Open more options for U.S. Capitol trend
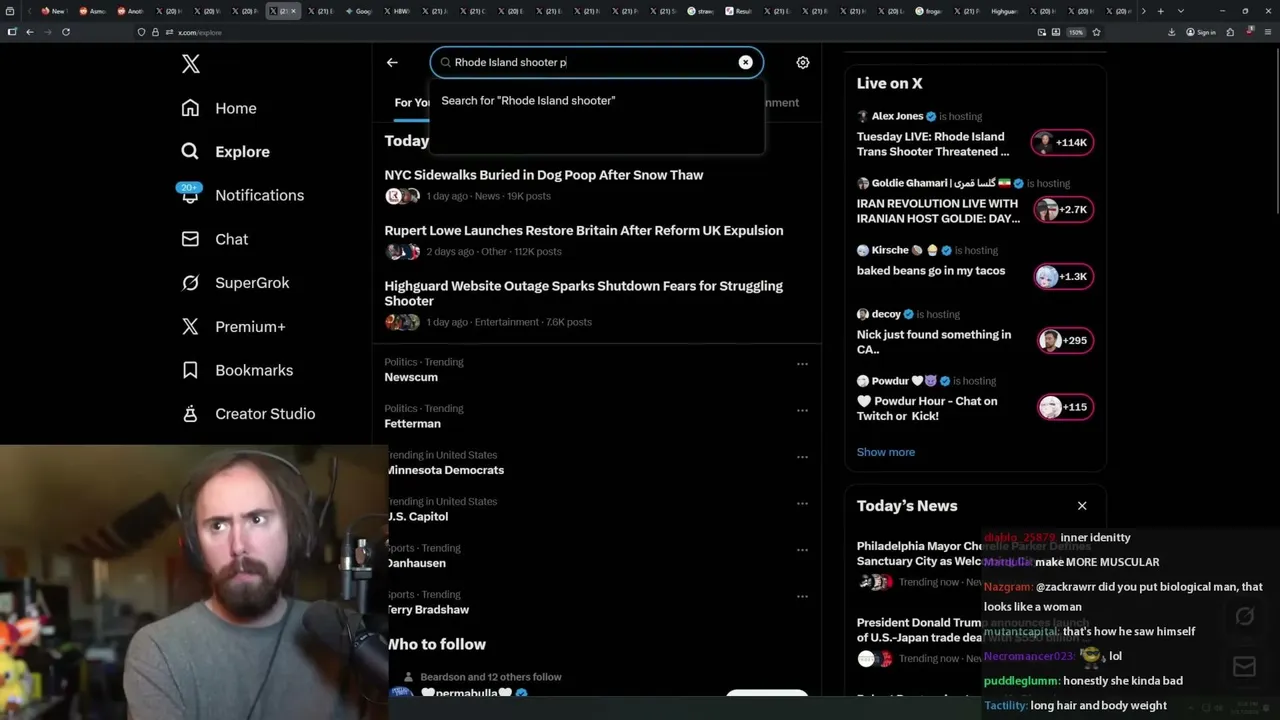Image resolution: width=1280 pixels, height=720 pixels. 802,503
